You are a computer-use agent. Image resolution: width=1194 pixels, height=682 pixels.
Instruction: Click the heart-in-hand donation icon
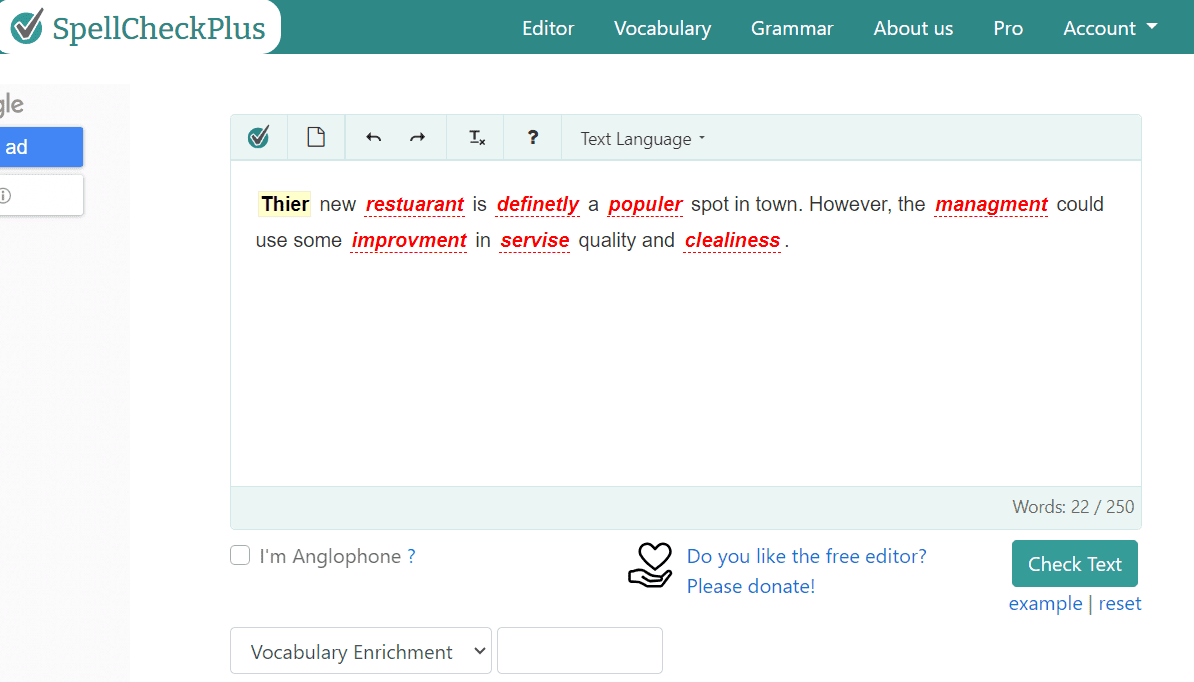pos(651,566)
